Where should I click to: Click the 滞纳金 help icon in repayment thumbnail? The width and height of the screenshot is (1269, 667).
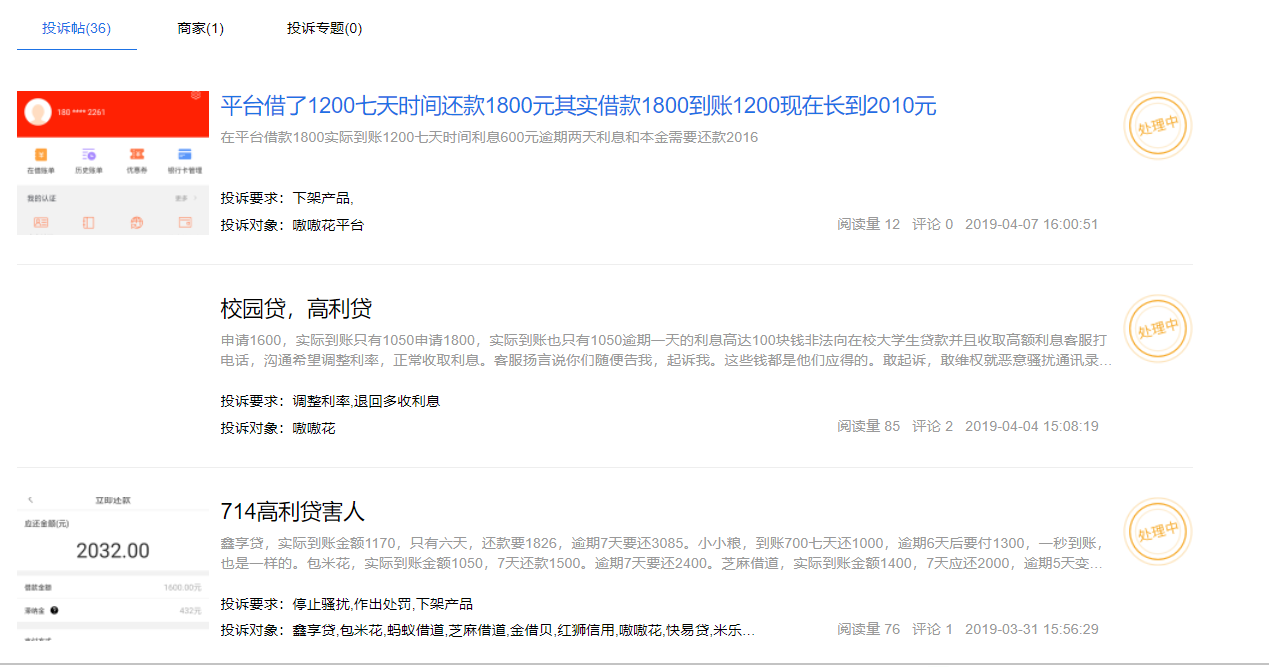54,609
